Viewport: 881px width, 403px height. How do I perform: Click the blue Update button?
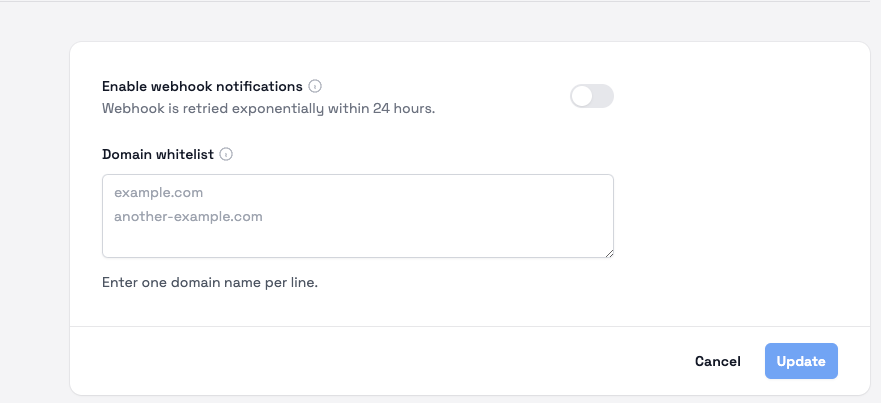tap(801, 361)
